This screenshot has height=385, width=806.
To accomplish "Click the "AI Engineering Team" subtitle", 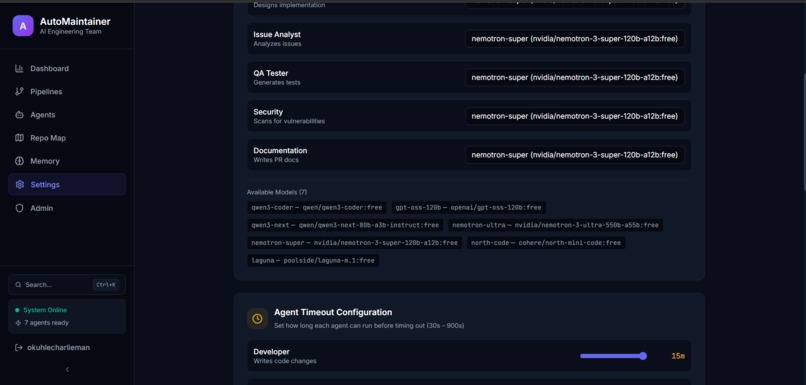I will click(70, 32).
